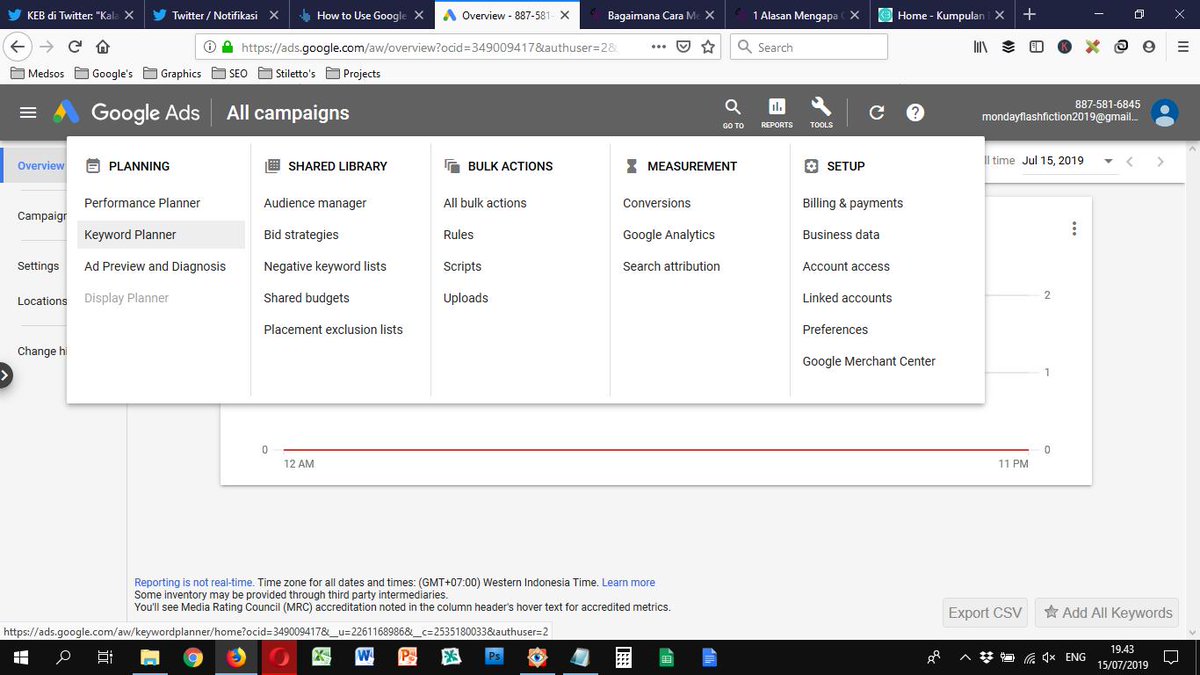Open the Calculator from the taskbar
The width and height of the screenshot is (1200, 675).
tap(623, 657)
